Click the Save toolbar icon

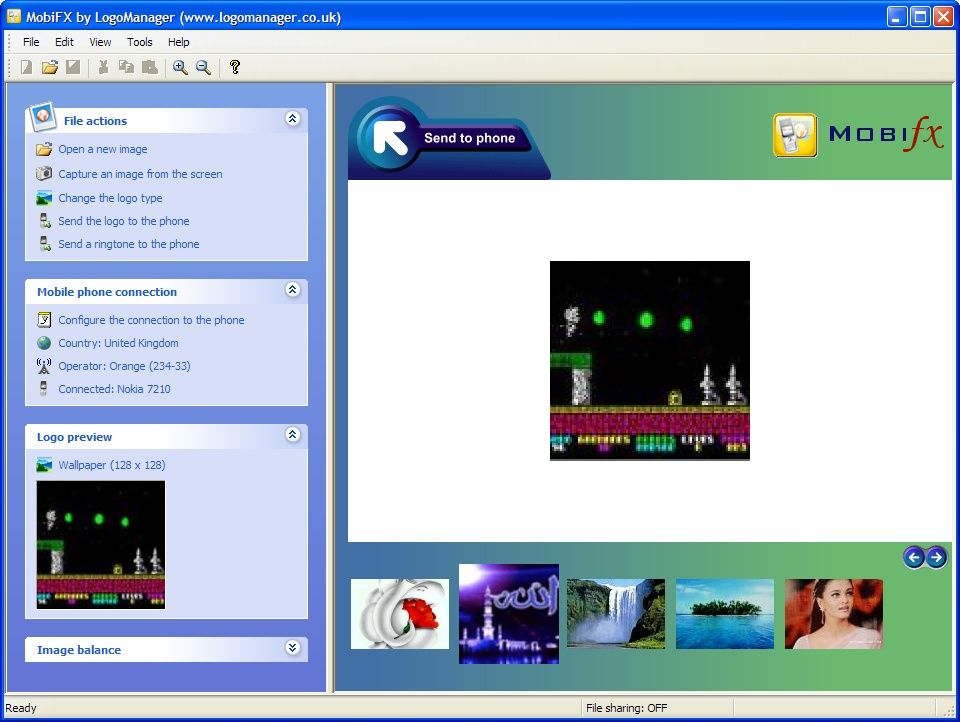(73, 67)
